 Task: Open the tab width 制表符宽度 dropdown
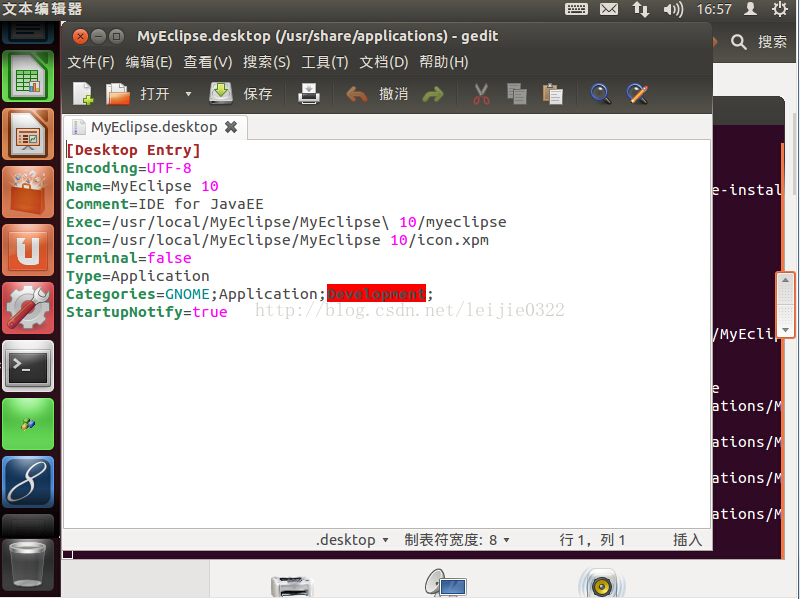pyautogui.click(x=457, y=540)
